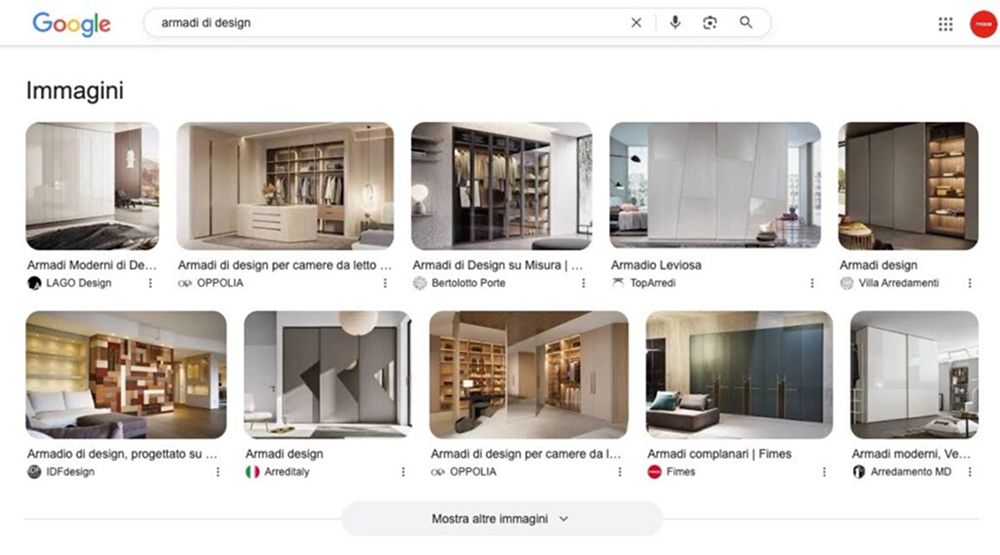
Task: Start voice search via microphone icon
Action: pyautogui.click(x=675, y=23)
